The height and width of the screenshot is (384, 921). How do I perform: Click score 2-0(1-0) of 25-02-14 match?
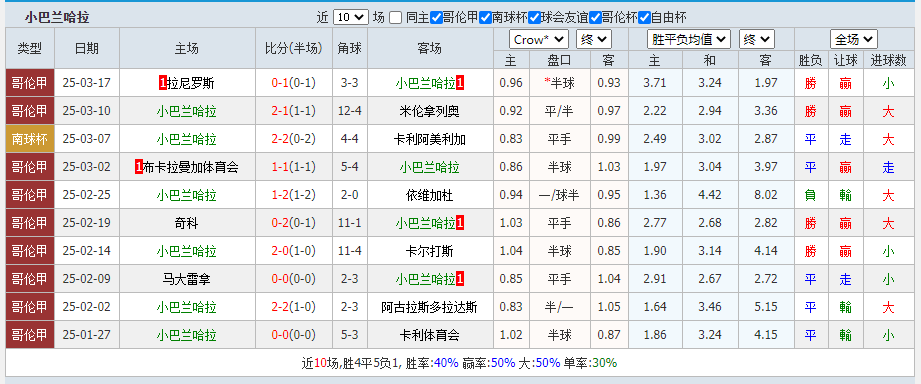click(x=294, y=251)
